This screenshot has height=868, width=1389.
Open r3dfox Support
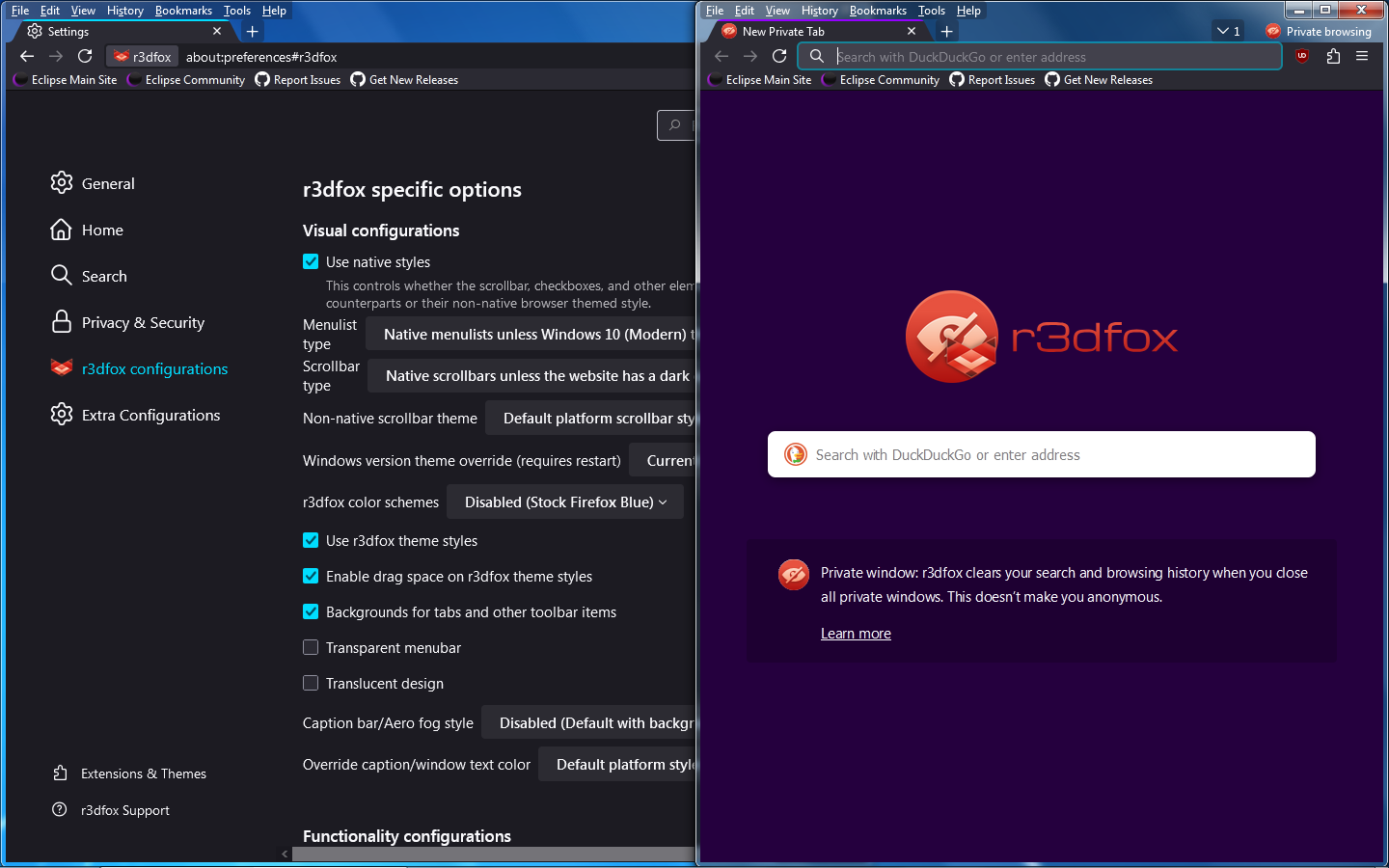pyautogui.click(x=111, y=810)
